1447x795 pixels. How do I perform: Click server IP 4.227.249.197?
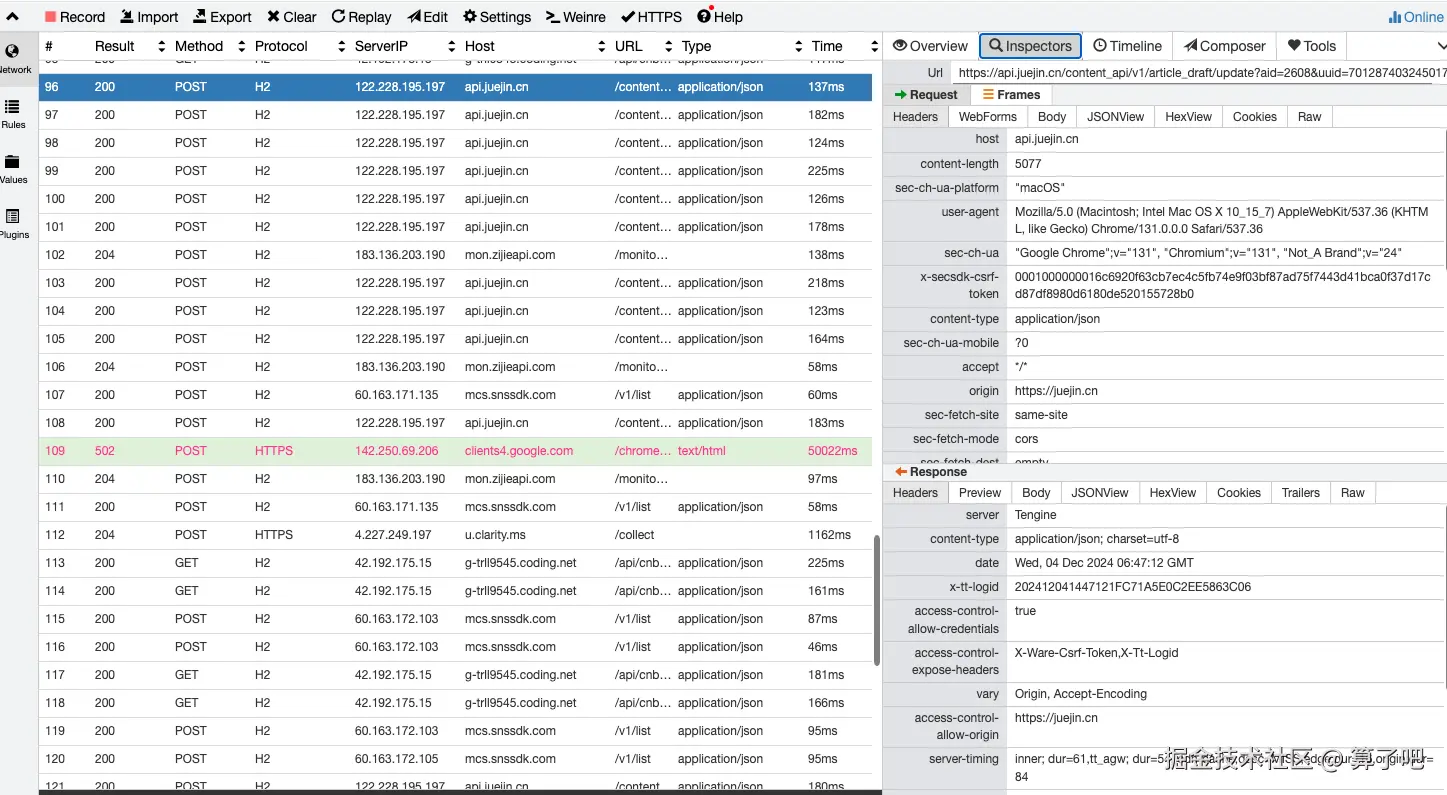[x=393, y=535]
